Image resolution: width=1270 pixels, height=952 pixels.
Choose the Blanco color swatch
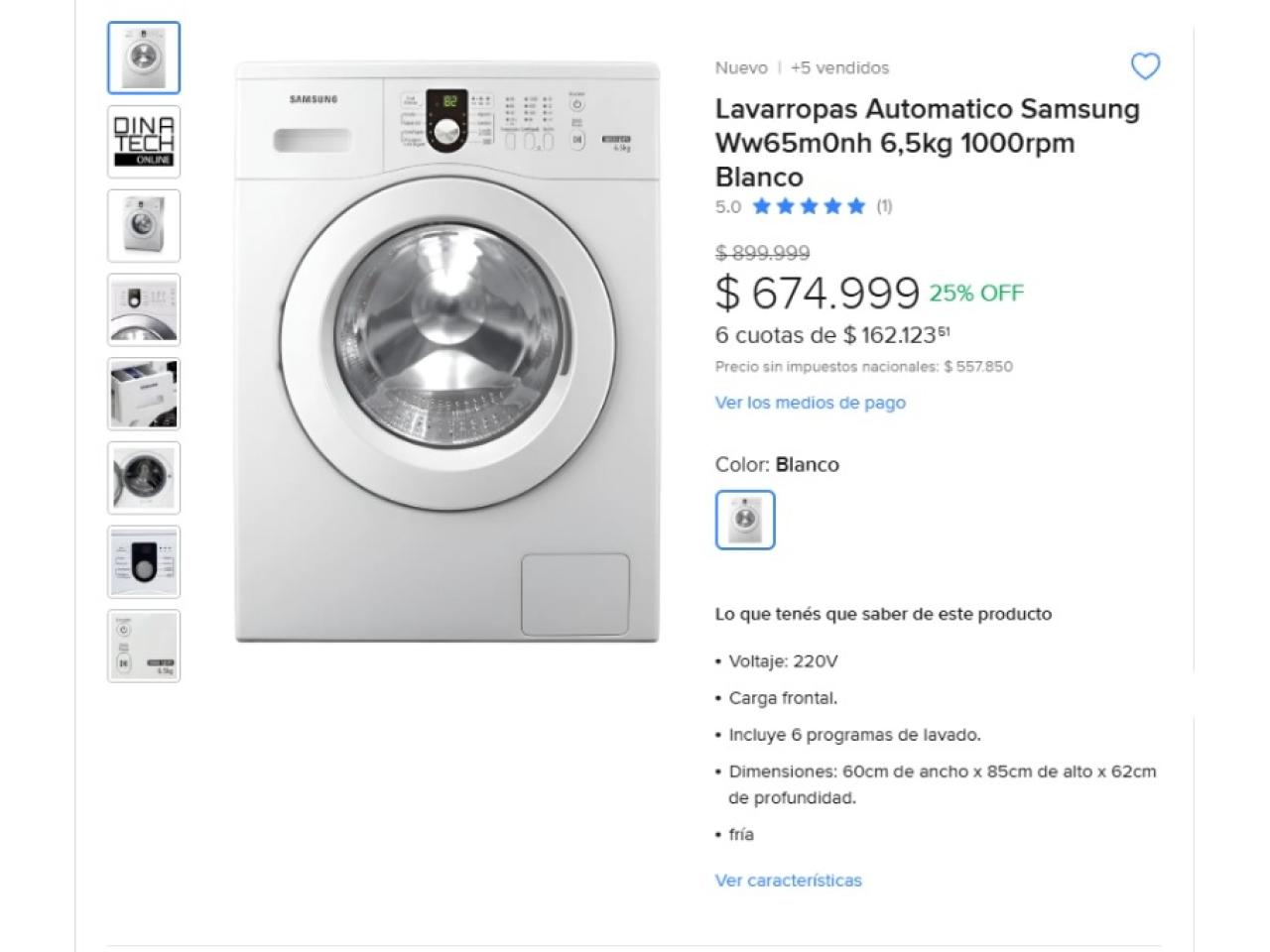tap(745, 520)
